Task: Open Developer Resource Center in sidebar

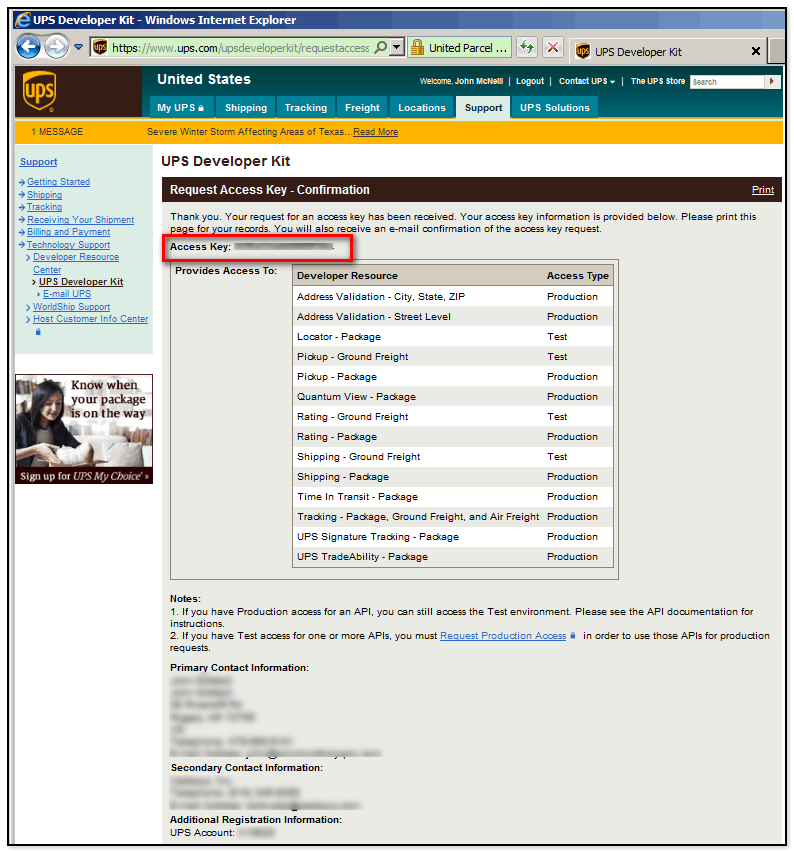Action: point(75,263)
